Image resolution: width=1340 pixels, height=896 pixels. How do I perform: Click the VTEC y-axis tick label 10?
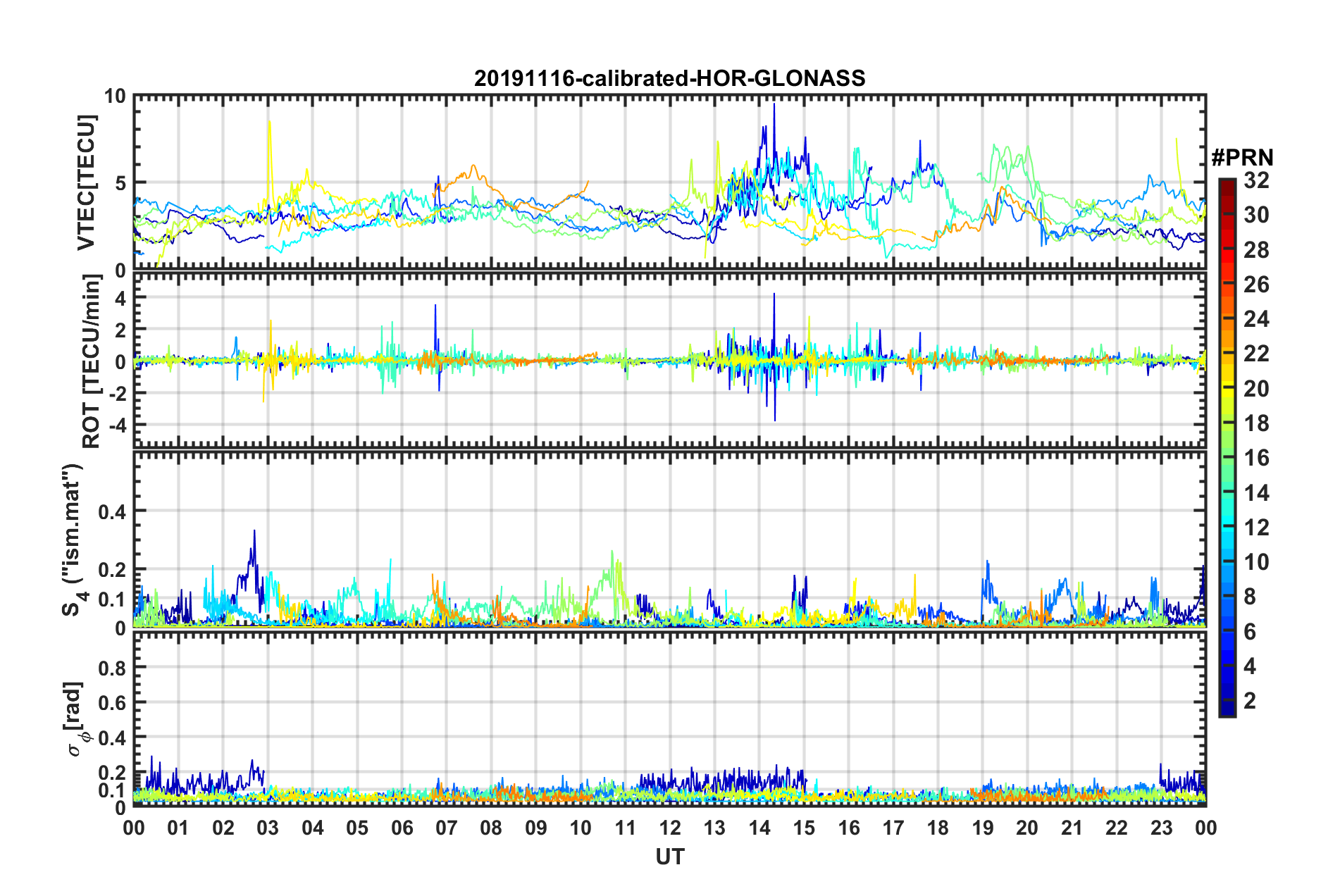tap(115, 96)
